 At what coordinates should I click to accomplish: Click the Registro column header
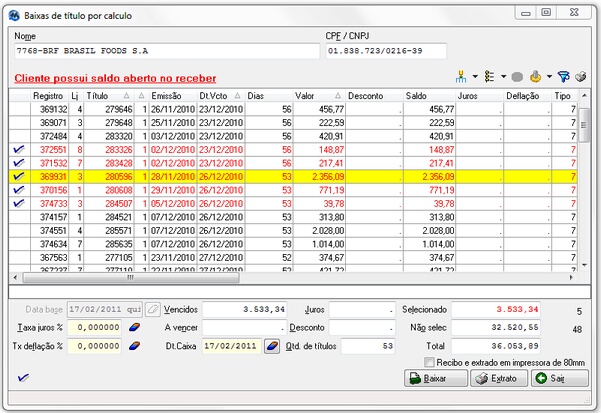pyautogui.click(x=49, y=96)
